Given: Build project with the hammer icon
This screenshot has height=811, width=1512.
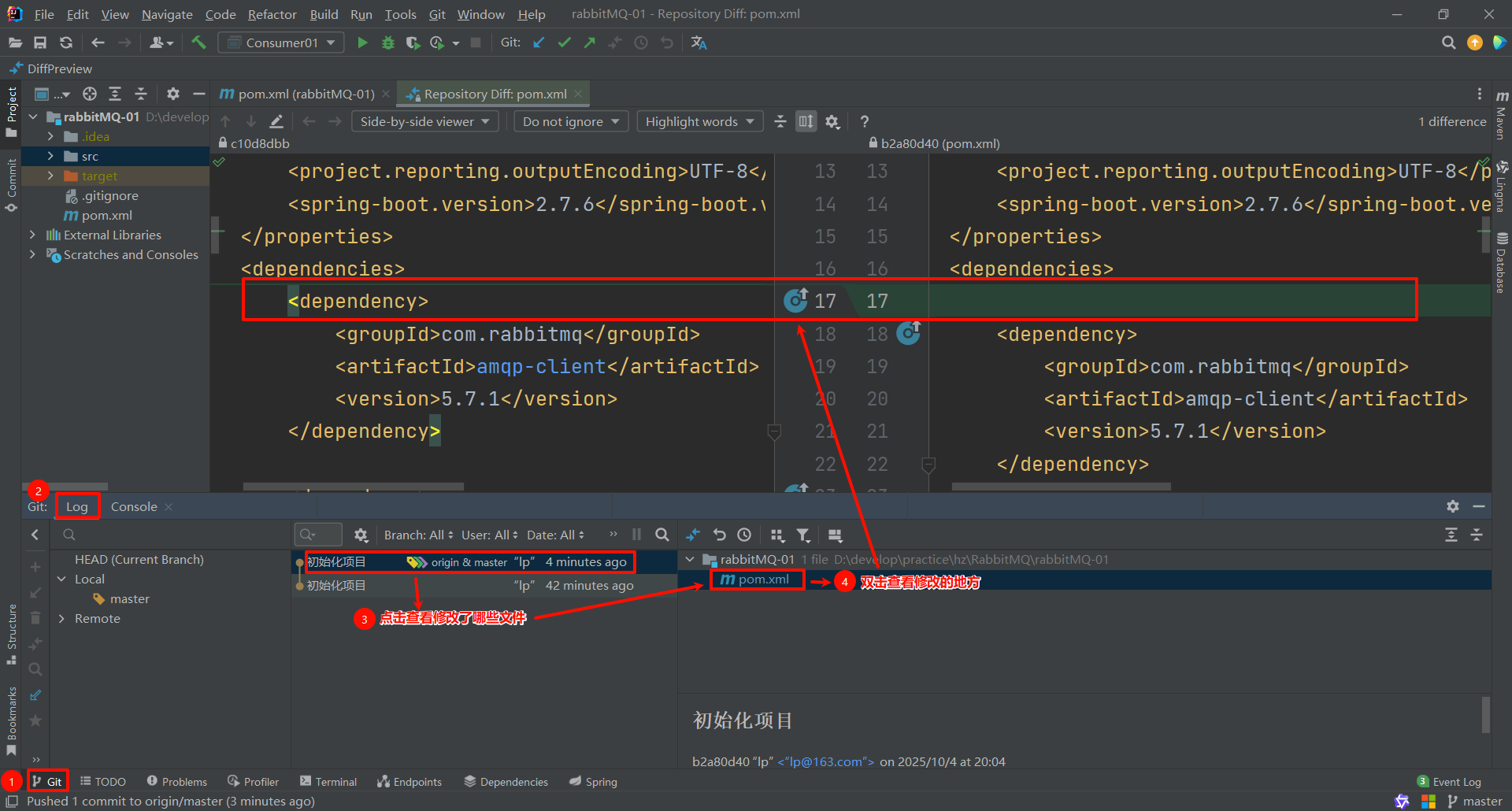Looking at the screenshot, I should click(x=198, y=43).
